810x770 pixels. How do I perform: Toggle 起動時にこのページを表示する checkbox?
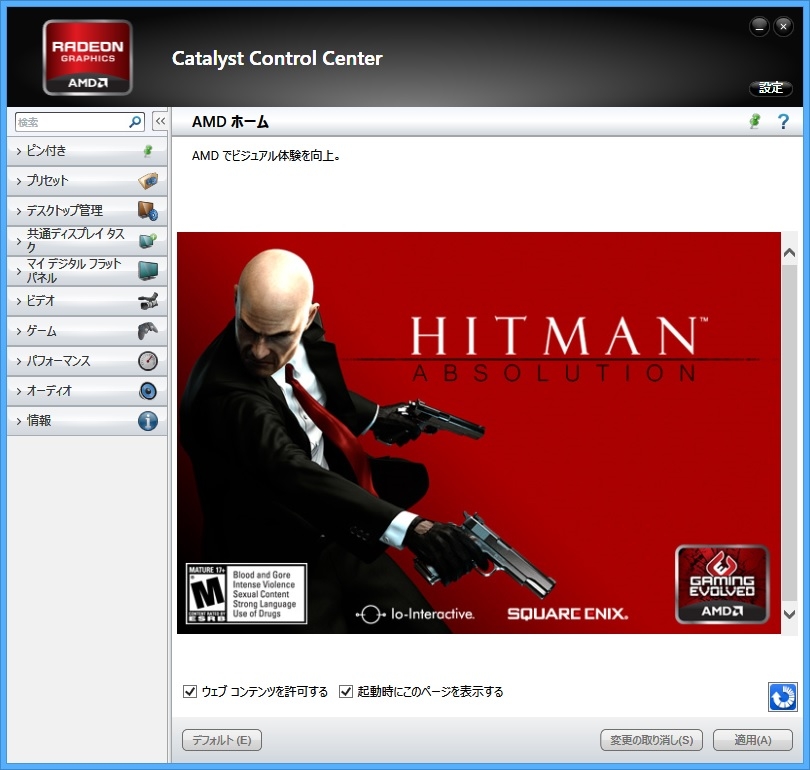tap(346, 691)
